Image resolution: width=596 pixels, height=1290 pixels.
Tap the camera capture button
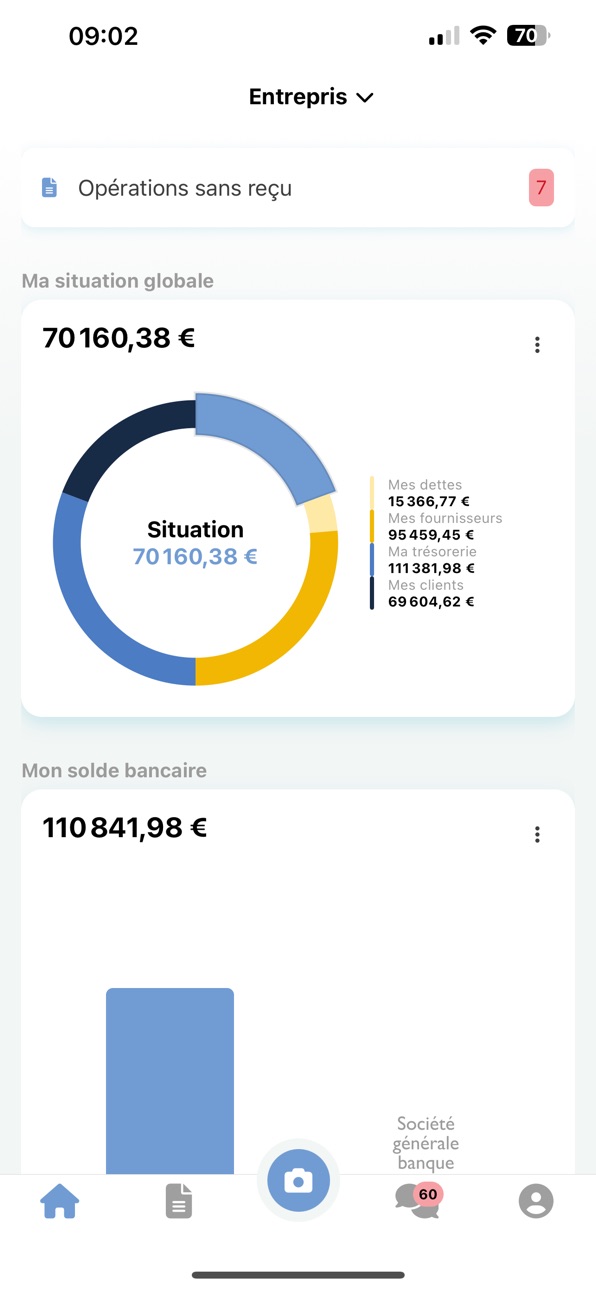tap(298, 1181)
